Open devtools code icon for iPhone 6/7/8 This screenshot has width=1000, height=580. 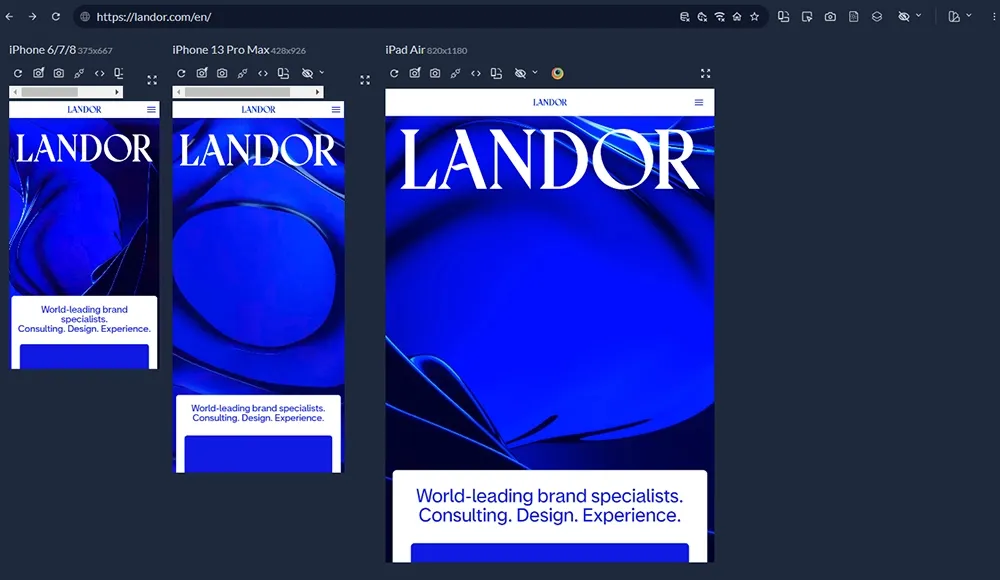tap(99, 73)
